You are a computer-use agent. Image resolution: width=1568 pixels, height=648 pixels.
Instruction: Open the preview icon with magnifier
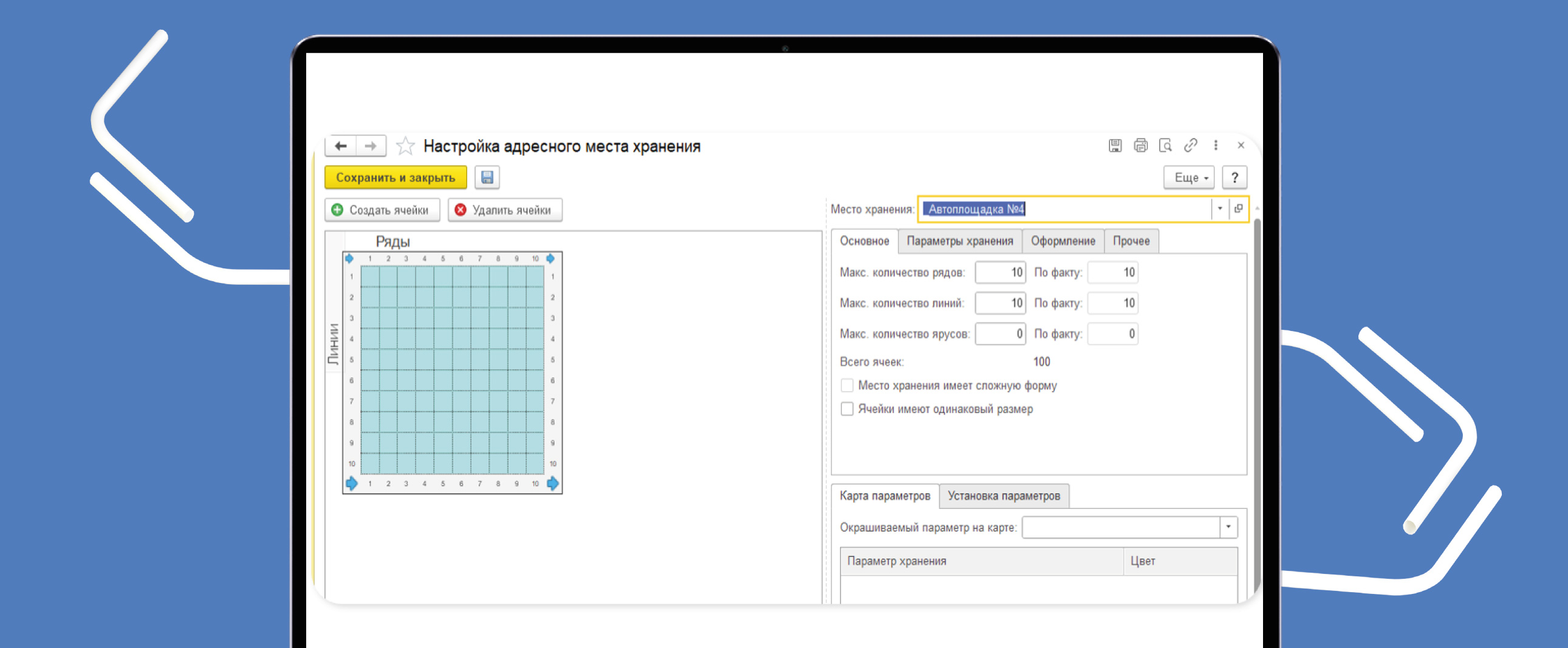click(x=1165, y=145)
